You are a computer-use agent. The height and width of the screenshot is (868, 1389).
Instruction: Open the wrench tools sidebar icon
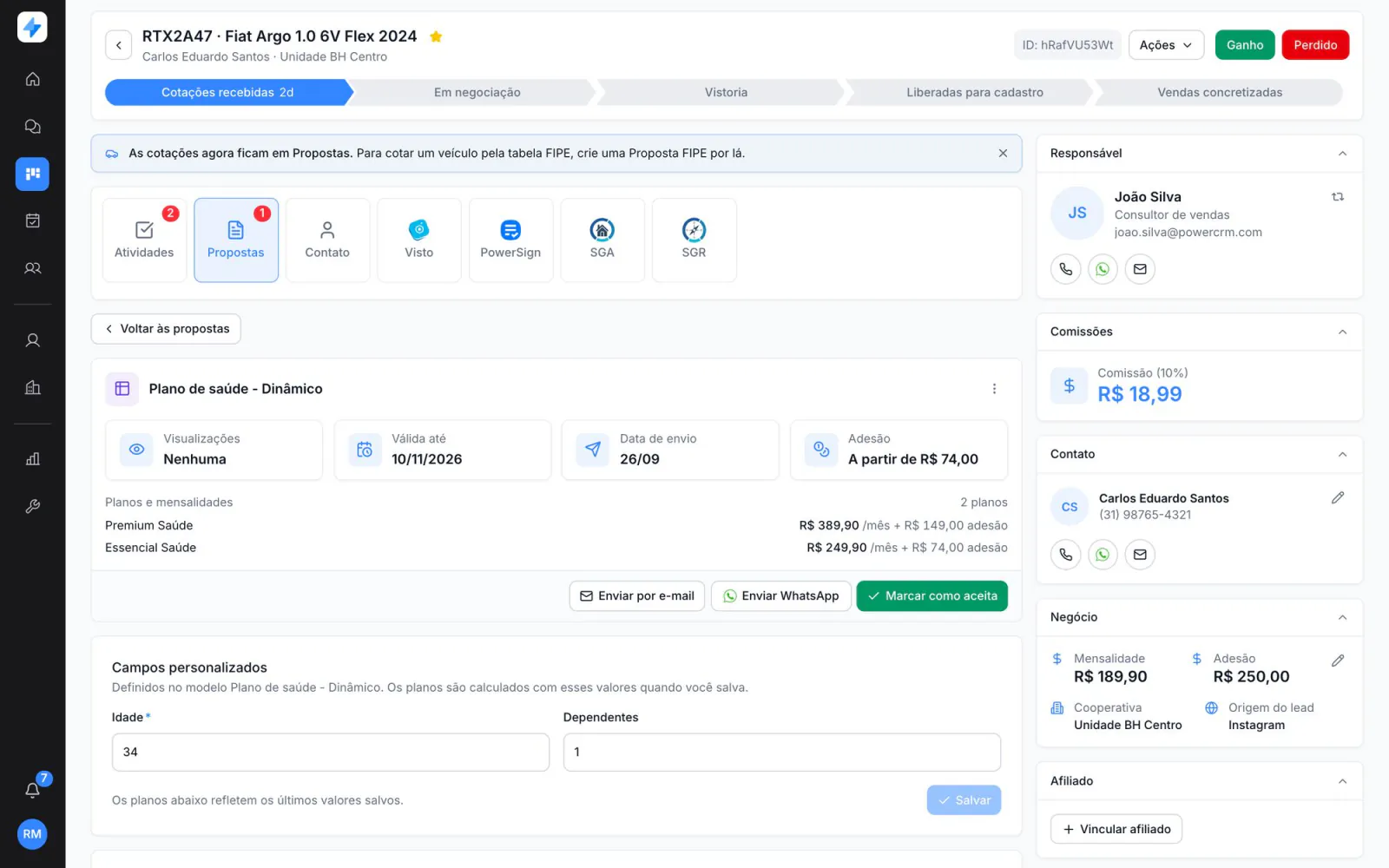32,506
